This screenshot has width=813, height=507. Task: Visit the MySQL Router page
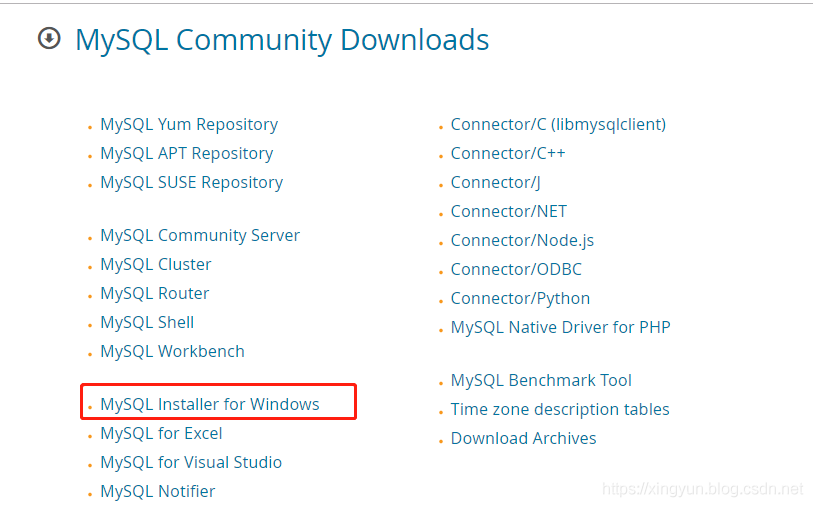tap(155, 294)
